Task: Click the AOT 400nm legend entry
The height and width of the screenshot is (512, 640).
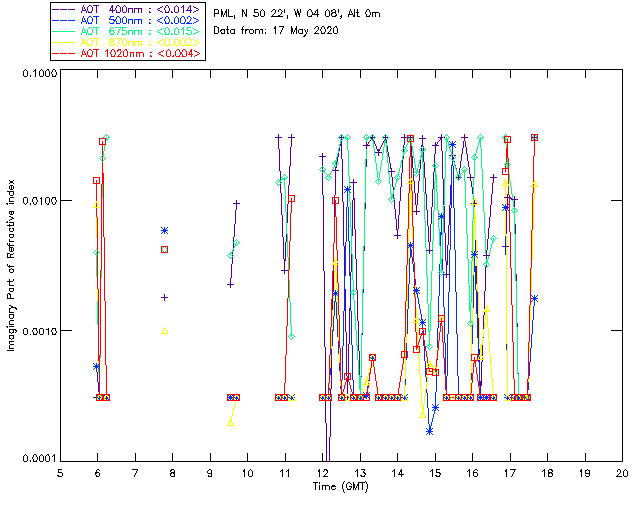Action: (127, 9)
